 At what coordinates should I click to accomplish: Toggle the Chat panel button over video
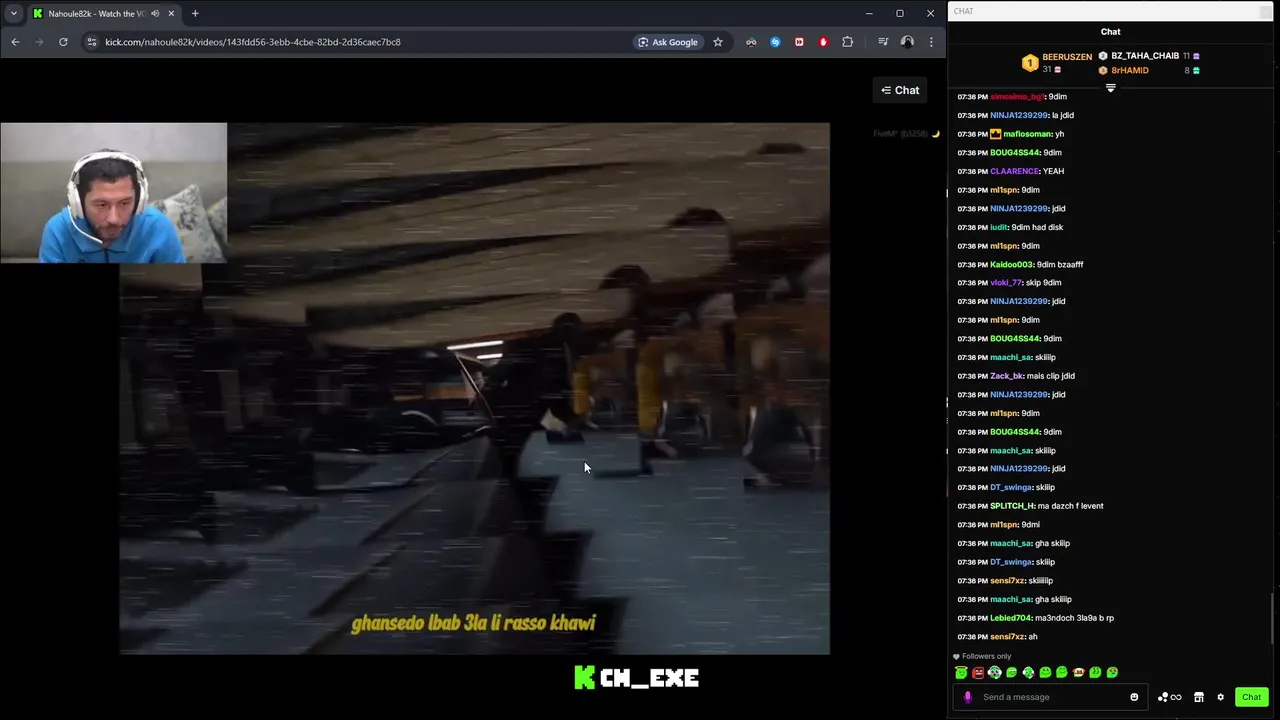pos(900,90)
